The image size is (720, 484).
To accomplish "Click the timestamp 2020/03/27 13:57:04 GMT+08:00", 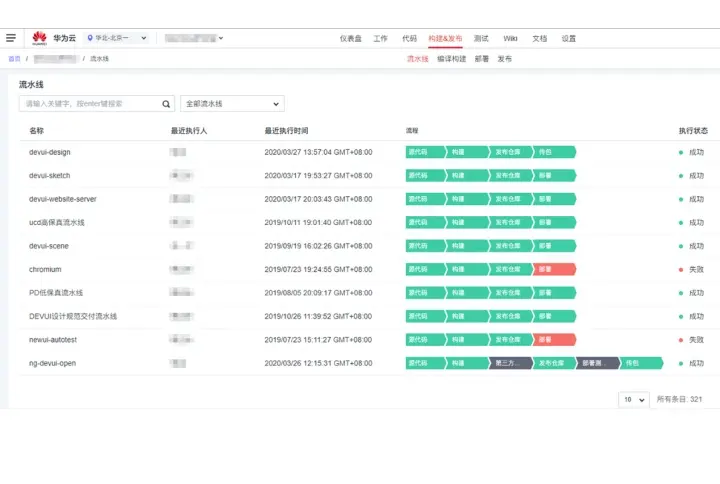I will point(318,152).
